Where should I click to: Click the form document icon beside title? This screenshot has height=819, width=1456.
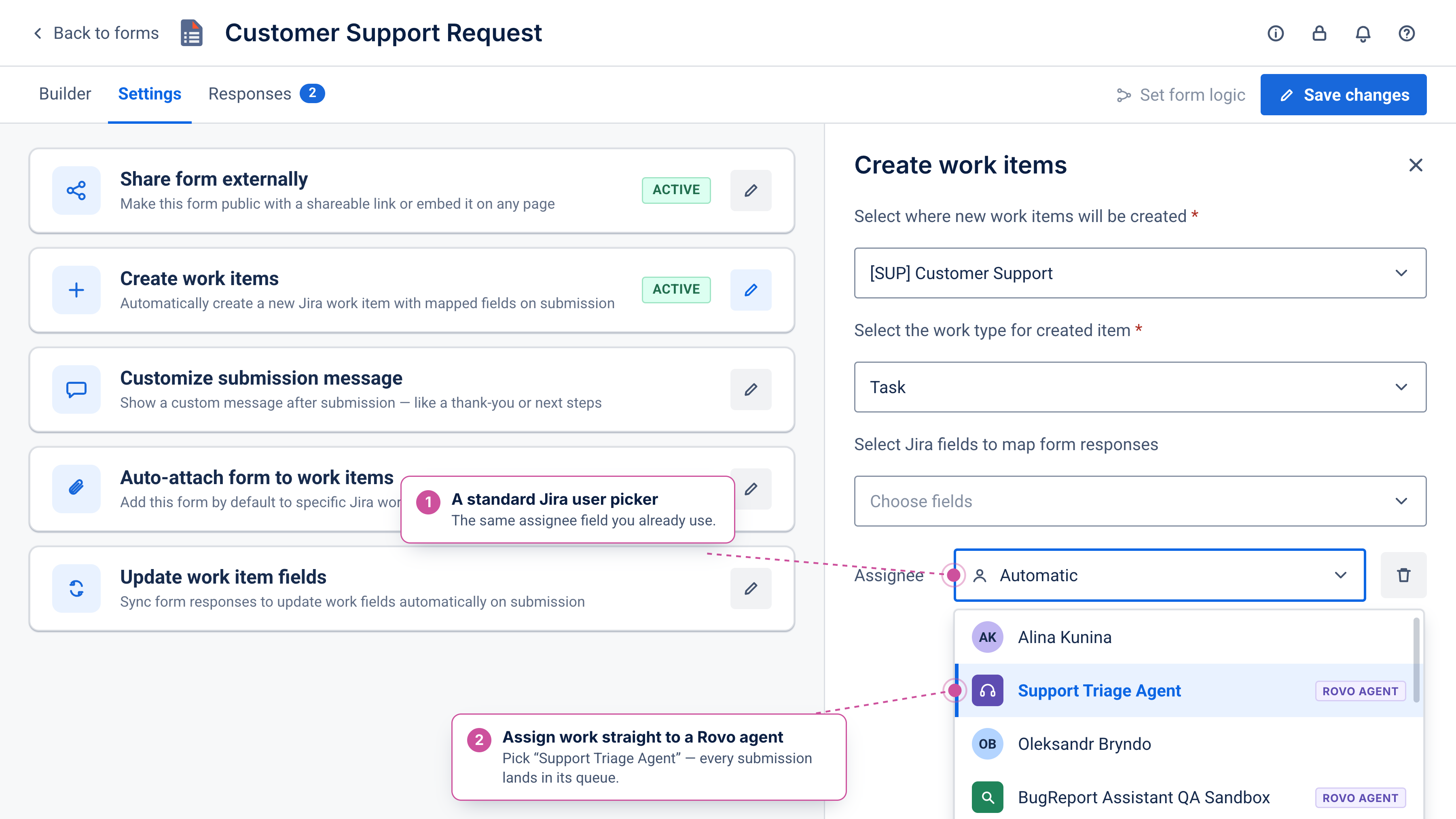tap(192, 33)
